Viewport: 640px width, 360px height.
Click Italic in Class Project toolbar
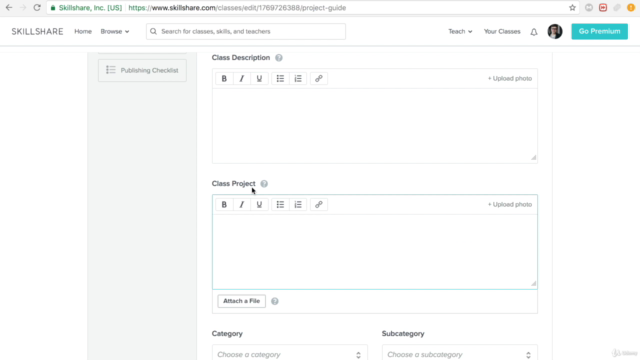tap(242, 204)
